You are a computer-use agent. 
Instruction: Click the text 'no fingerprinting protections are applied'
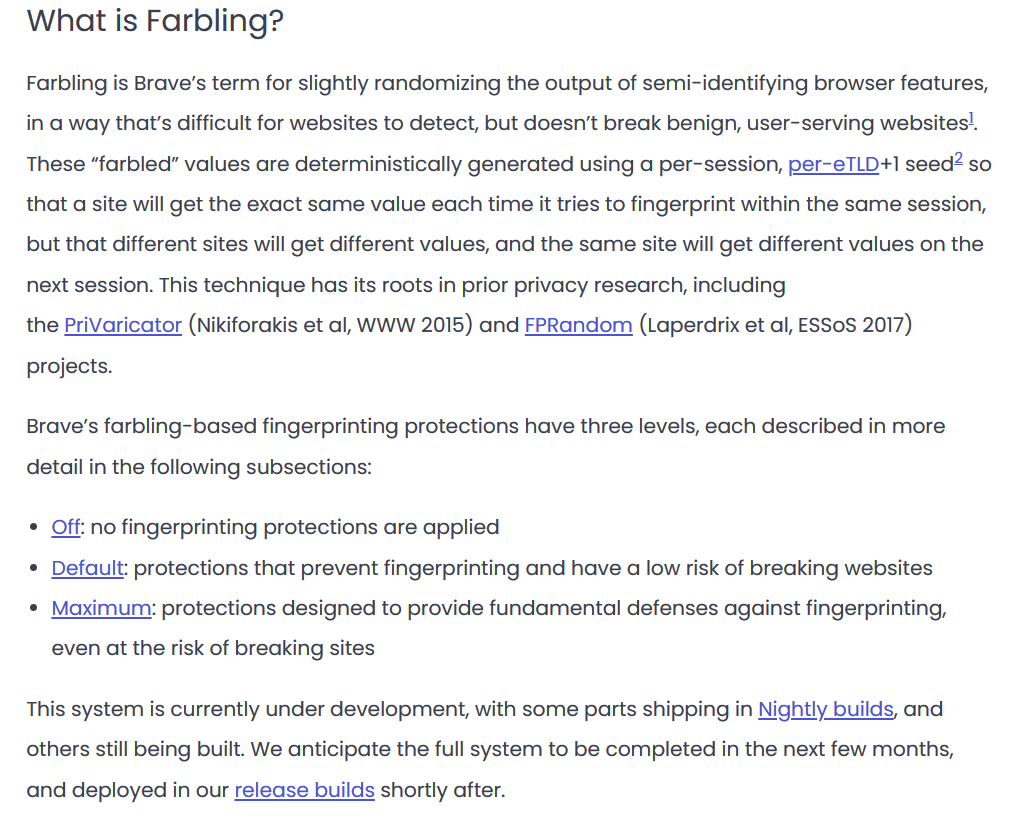pyautogui.click(x=295, y=527)
